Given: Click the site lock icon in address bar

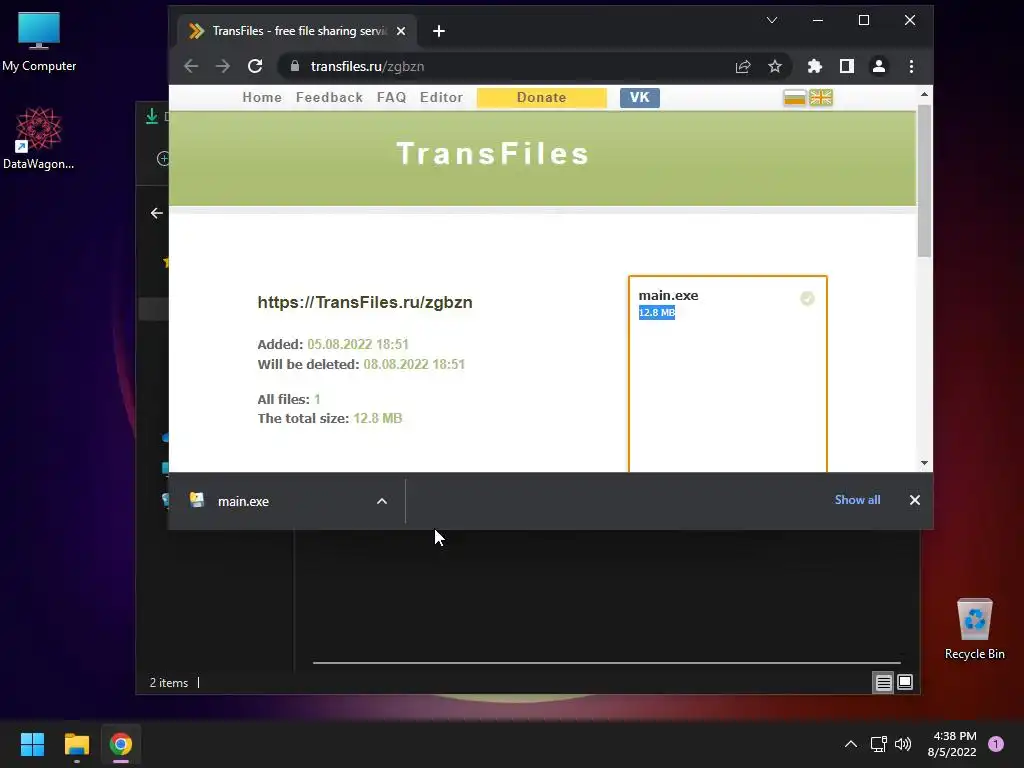Looking at the screenshot, I should 295,66.
